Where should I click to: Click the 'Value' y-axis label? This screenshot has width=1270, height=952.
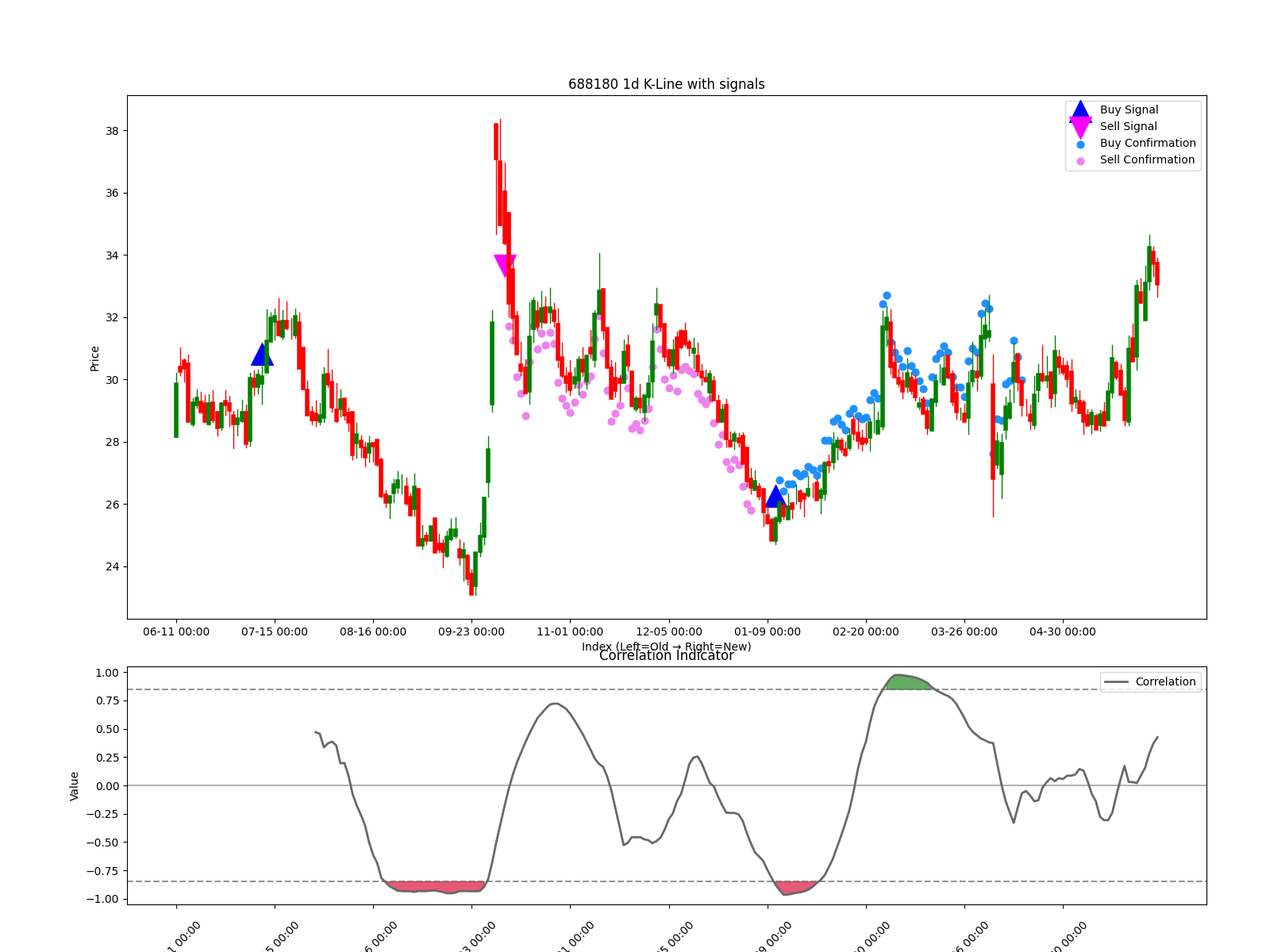tap(75, 785)
